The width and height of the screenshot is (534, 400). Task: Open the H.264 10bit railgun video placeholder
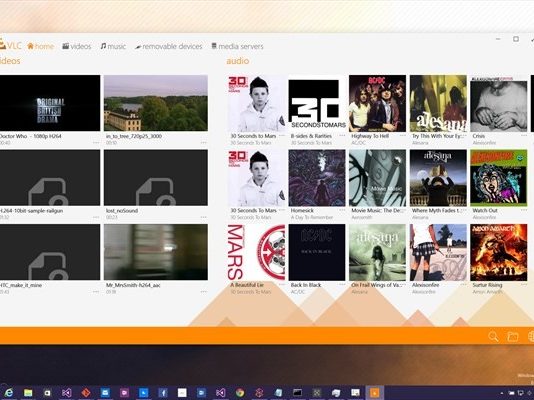coord(50,178)
